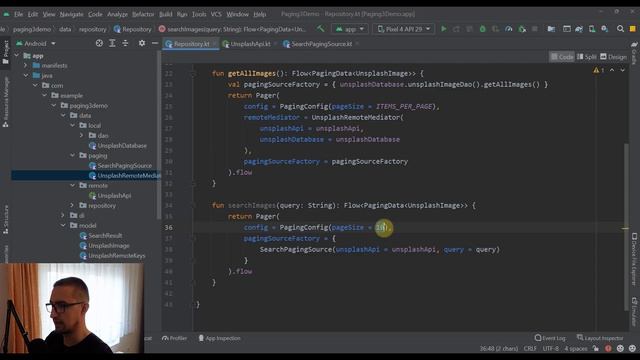
Task: Open the SDK Manager icon
Action: 604,29
